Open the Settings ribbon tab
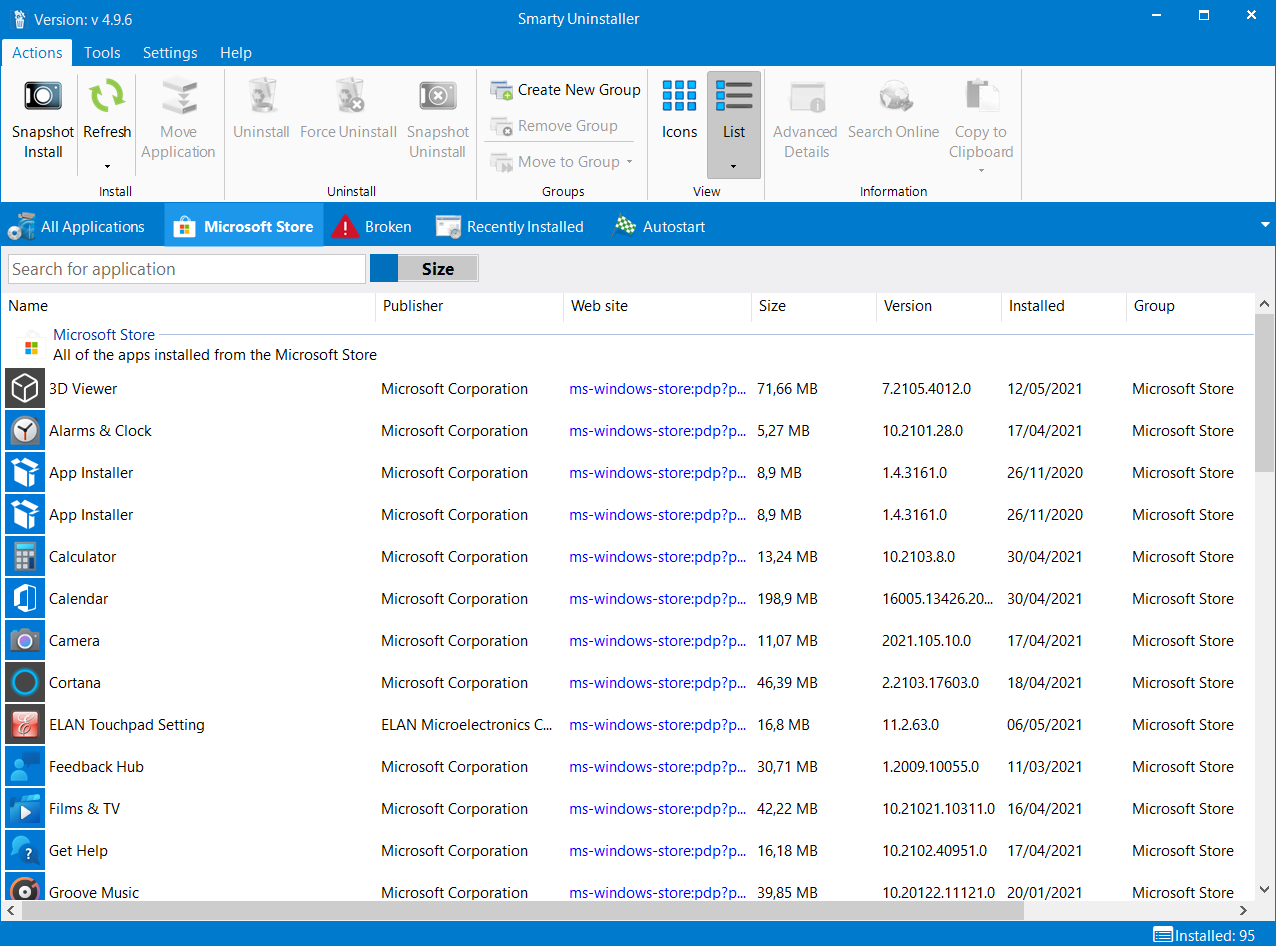1276x946 pixels. (x=170, y=53)
